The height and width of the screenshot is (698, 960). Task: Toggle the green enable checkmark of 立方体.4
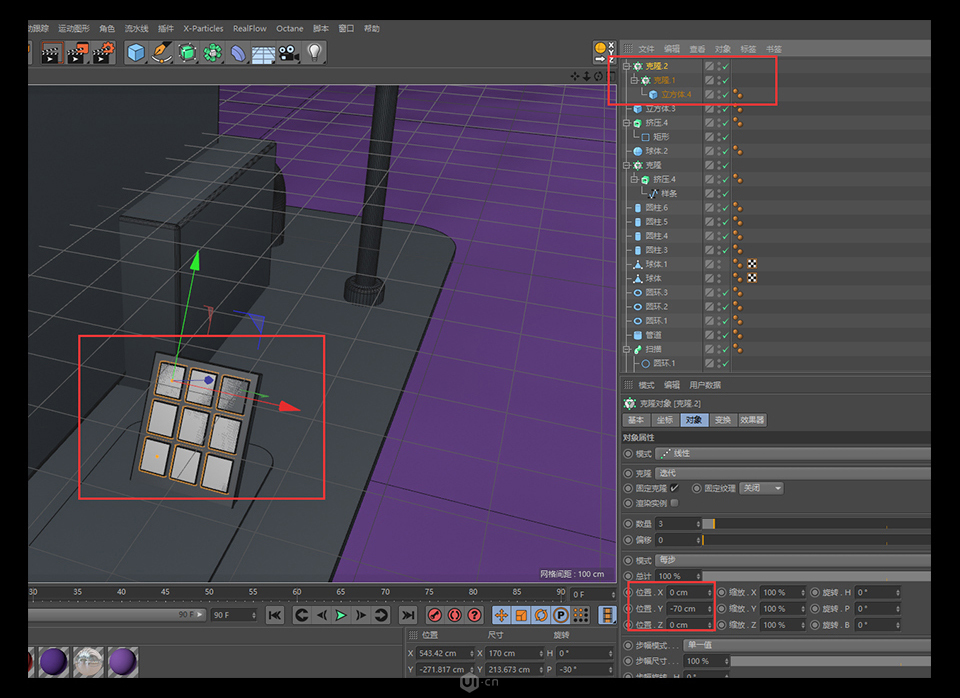point(725,93)
